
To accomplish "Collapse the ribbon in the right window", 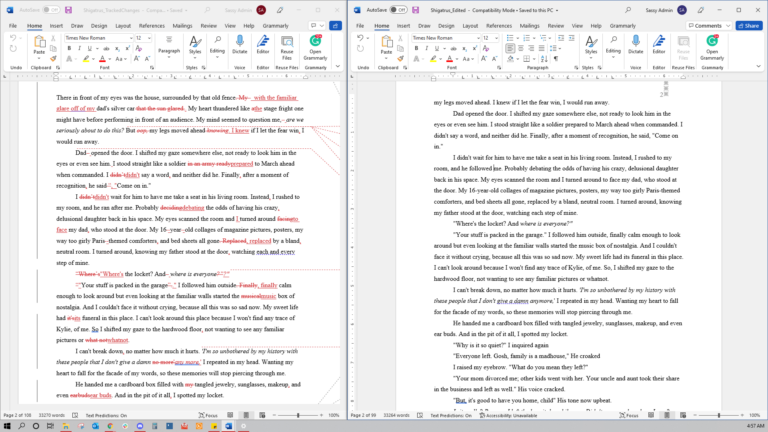I will [x=758, y=66].
